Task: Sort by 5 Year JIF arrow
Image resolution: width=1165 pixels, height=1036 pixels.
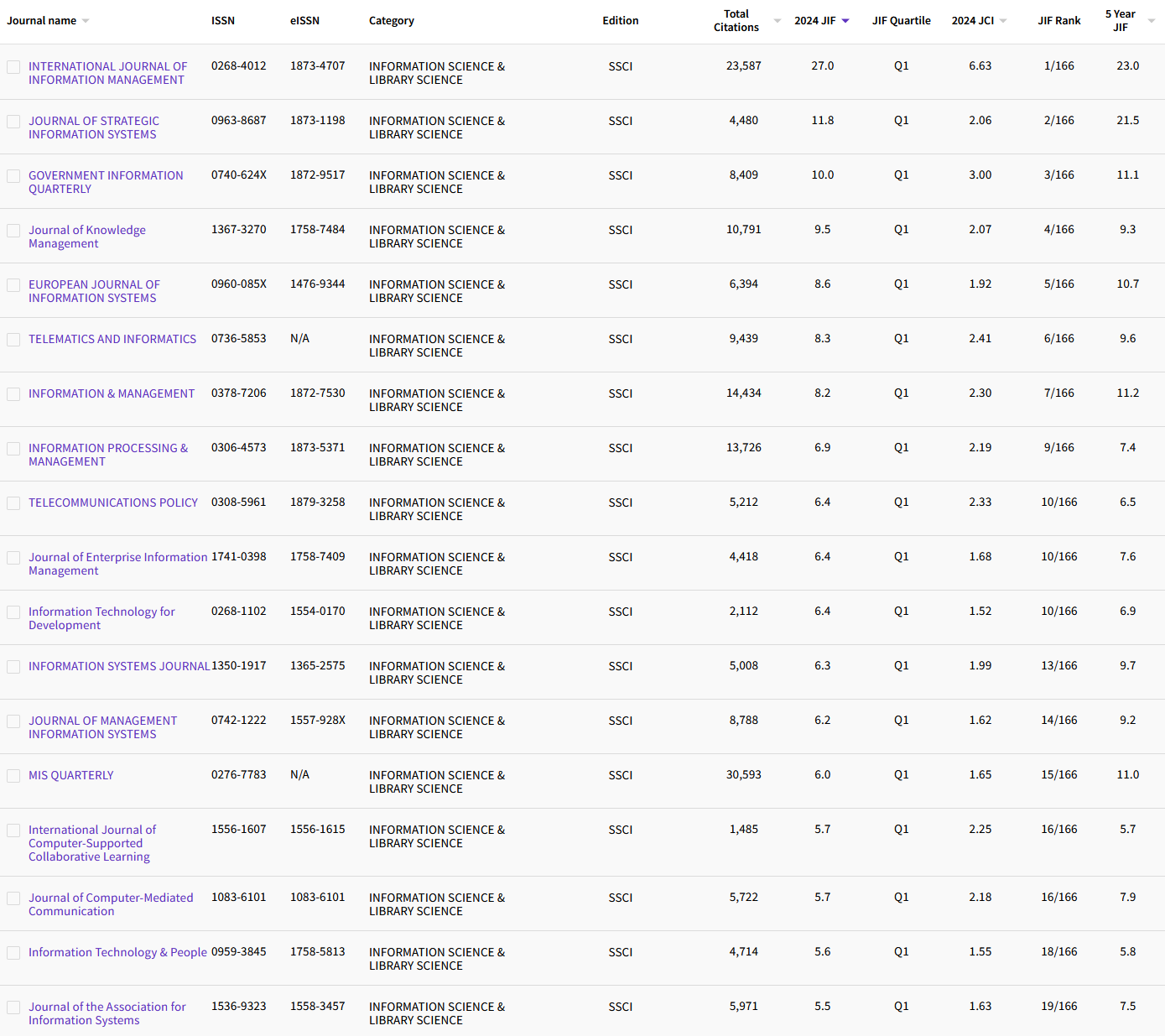Action: [x=1152, y=21]
